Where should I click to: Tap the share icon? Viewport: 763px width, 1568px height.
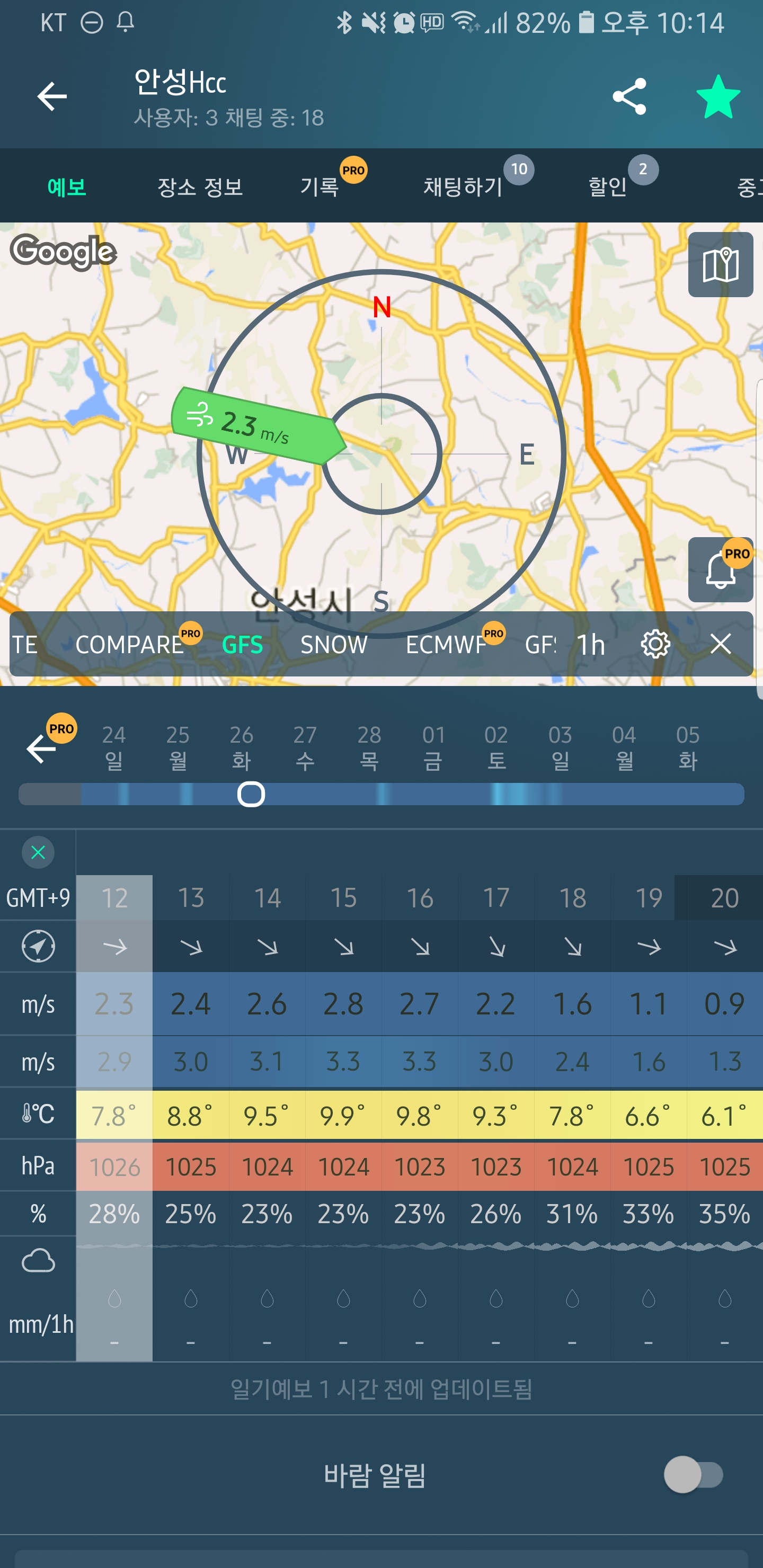point(629,96)
